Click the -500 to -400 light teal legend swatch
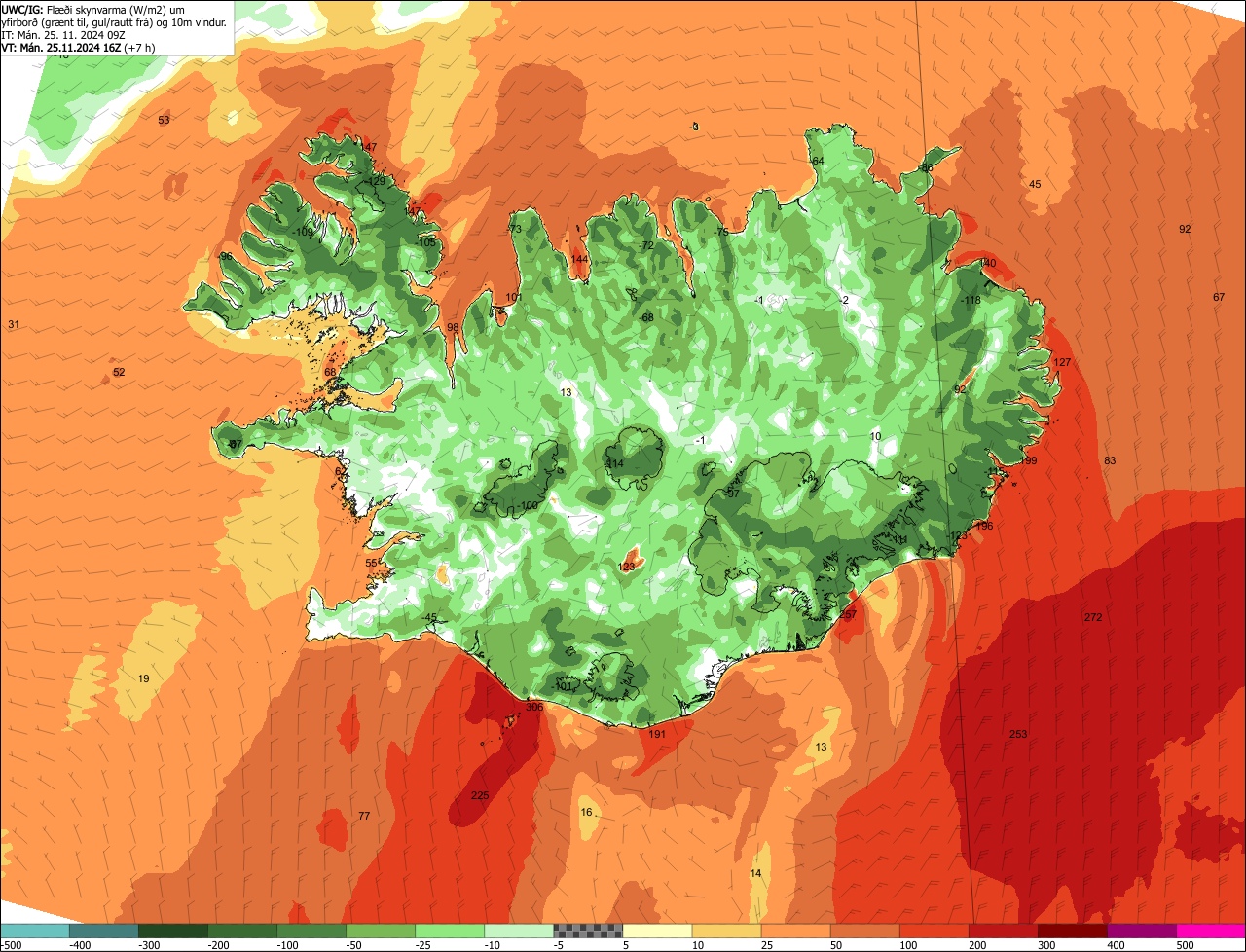The image size is (1246, 952). [34, 931]
